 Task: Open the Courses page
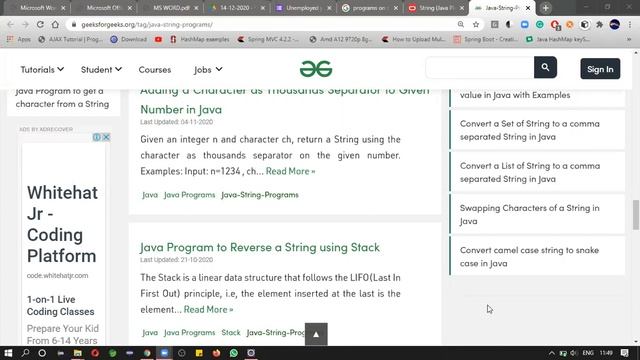click(x=155, y=69)
